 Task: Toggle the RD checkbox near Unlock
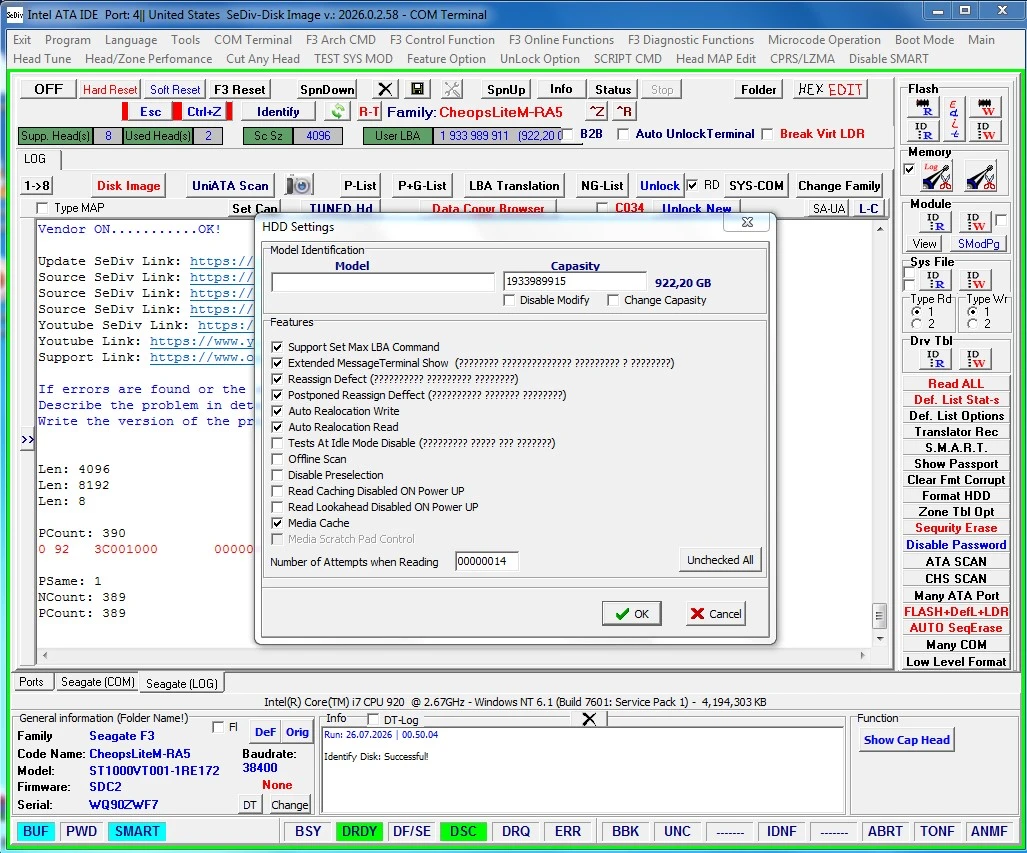click(x=692, y=185)
